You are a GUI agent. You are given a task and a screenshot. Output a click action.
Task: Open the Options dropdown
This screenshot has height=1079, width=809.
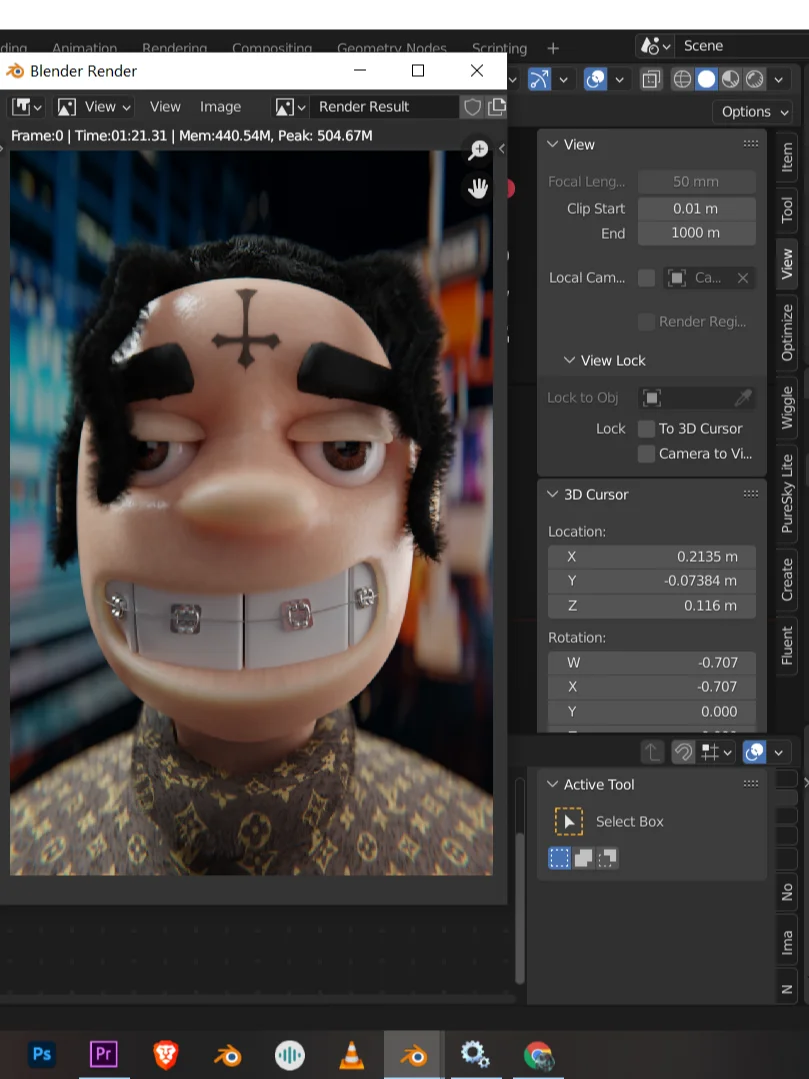755,111
